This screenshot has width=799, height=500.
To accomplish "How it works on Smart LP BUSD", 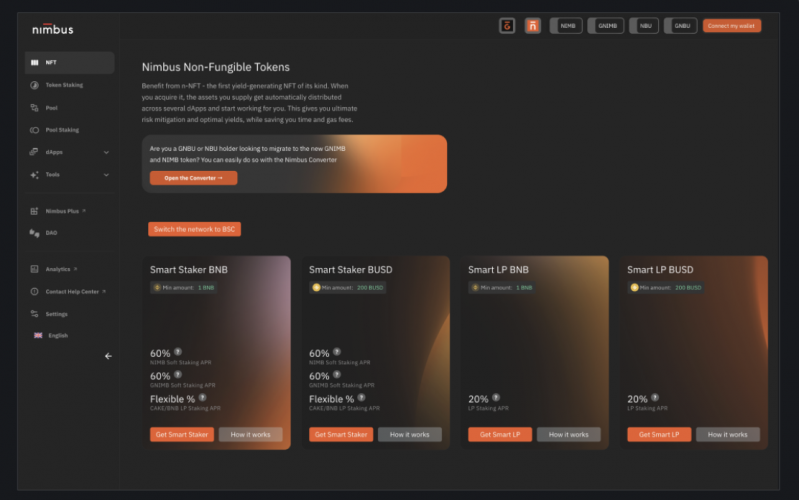I will pyautogui.click(x=728, y=434).
